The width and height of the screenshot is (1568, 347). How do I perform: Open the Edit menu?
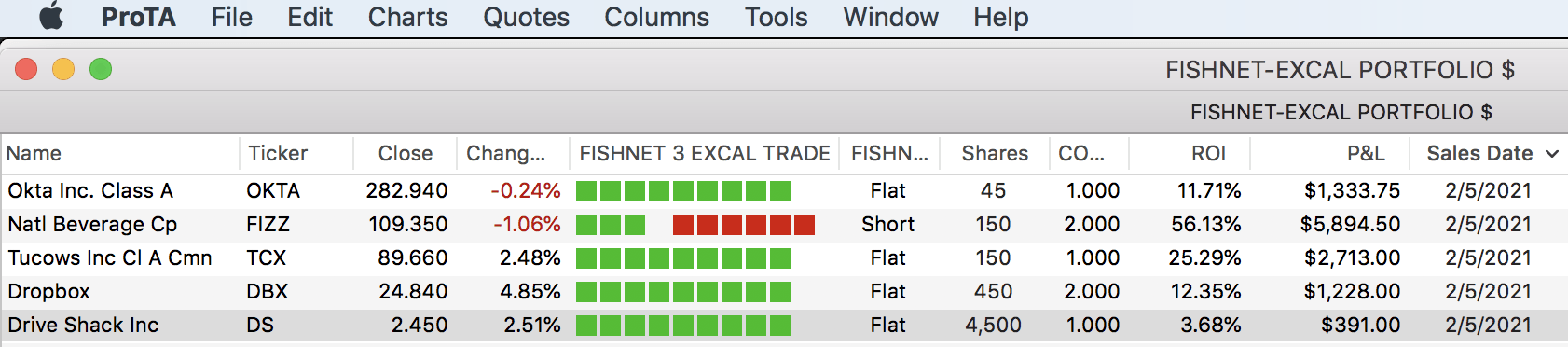click(309, 17)
